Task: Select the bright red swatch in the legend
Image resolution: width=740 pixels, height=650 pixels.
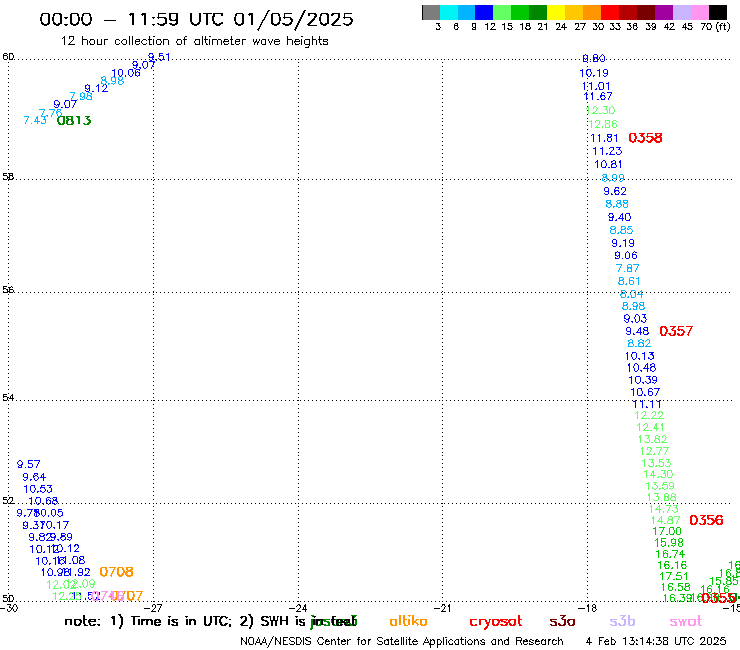Action: click(x=609, y=12)
